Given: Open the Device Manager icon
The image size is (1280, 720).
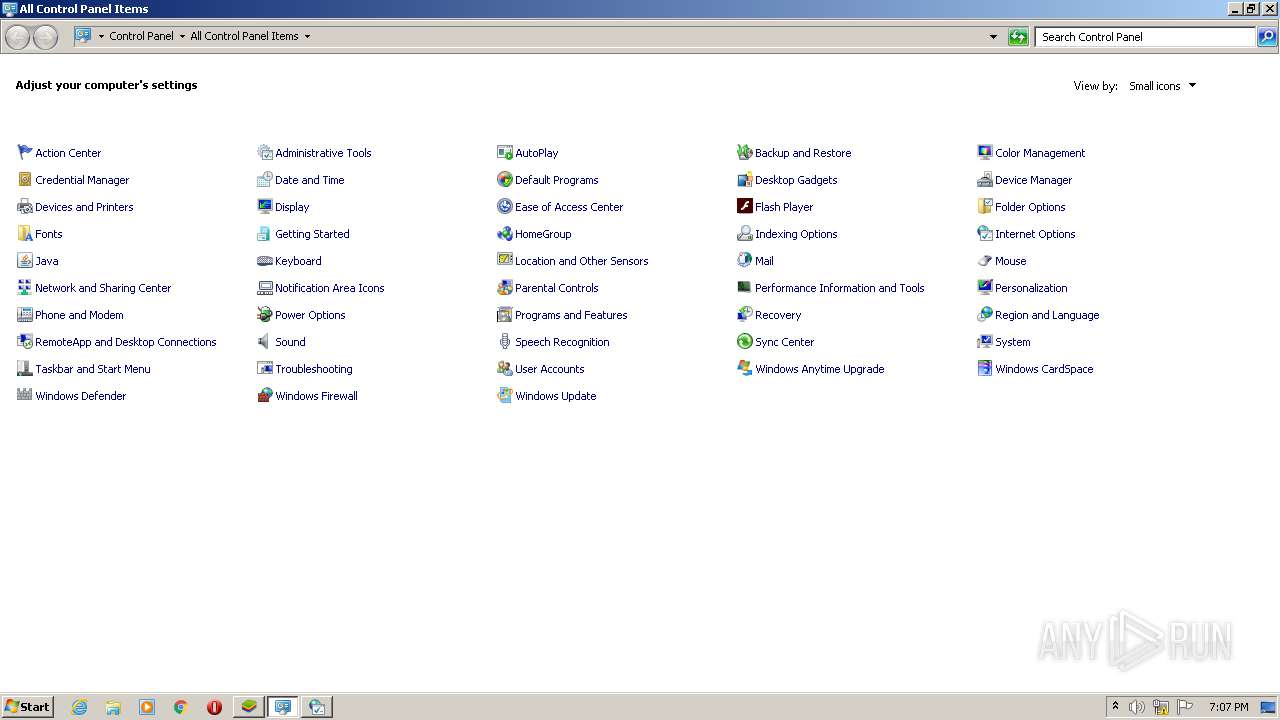Looking at the screenshot, I should click(x=985, y=179).
